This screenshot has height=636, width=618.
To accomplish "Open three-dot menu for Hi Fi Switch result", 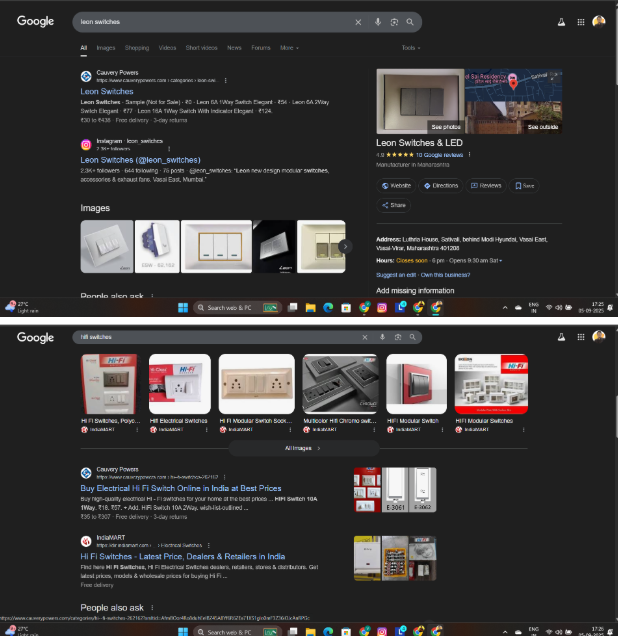I will (224, 477).
